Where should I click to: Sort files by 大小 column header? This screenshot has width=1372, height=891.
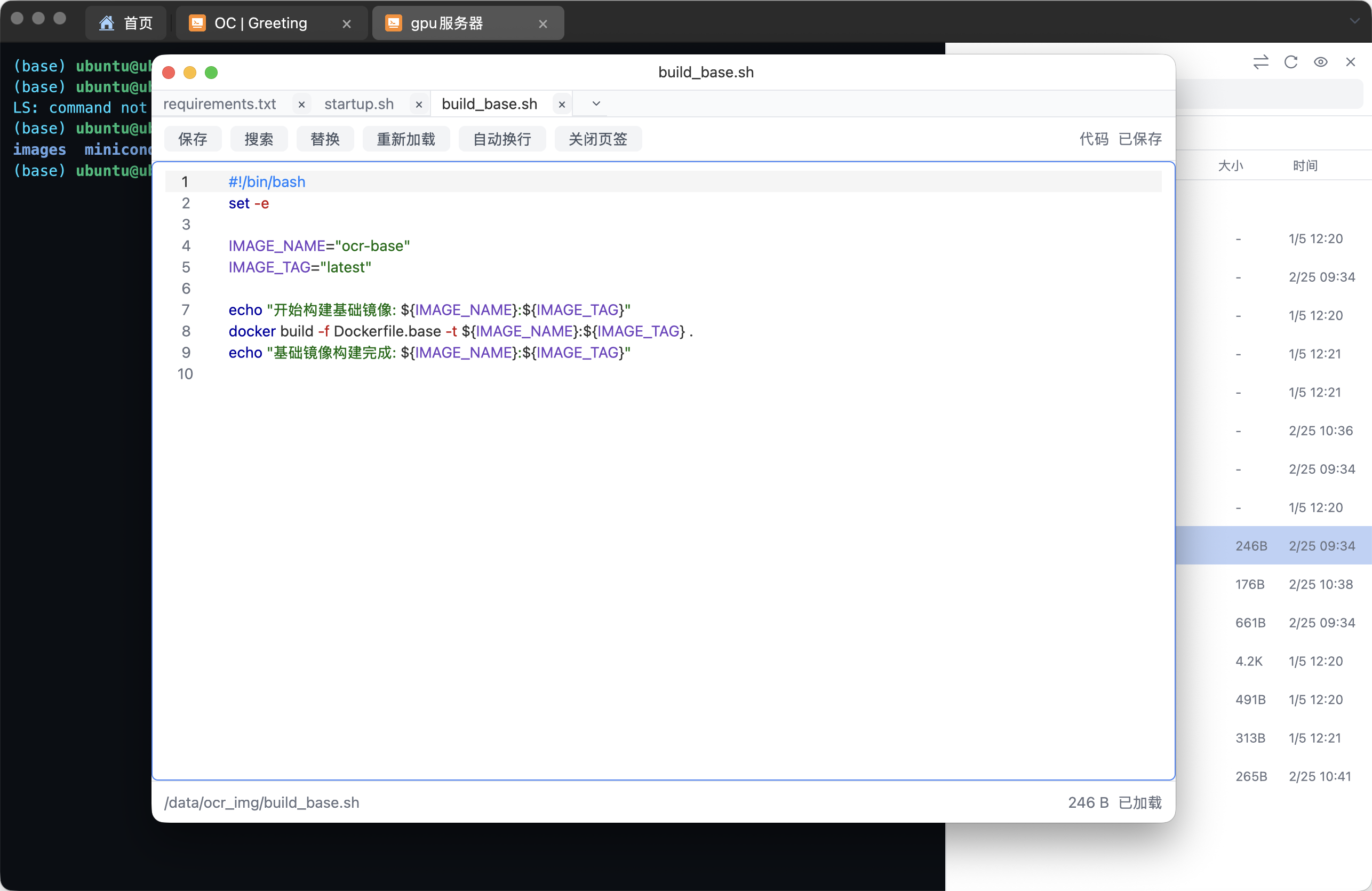tap(1230, 165)
